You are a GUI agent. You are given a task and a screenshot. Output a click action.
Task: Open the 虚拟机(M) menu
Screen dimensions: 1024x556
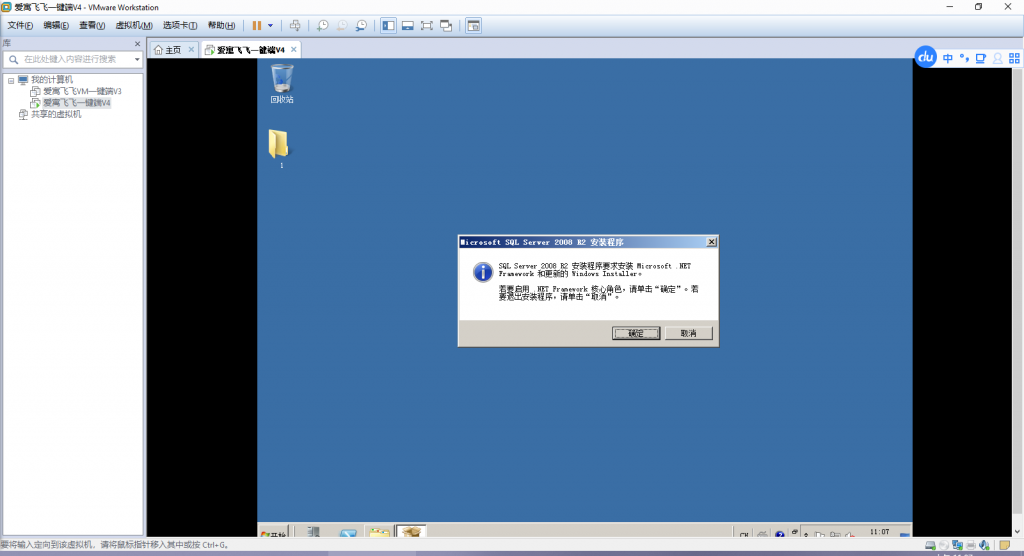(133, 25)
